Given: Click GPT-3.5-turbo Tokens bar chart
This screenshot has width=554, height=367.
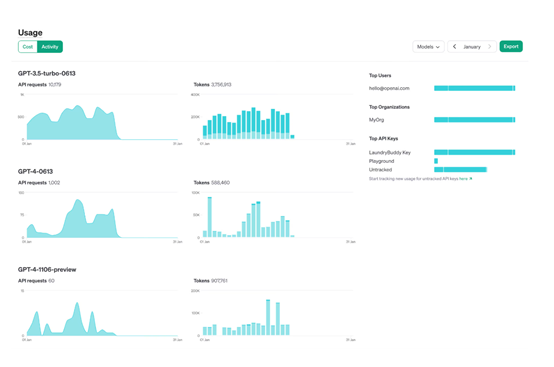Looking at the screenshot, I should 274,119.
